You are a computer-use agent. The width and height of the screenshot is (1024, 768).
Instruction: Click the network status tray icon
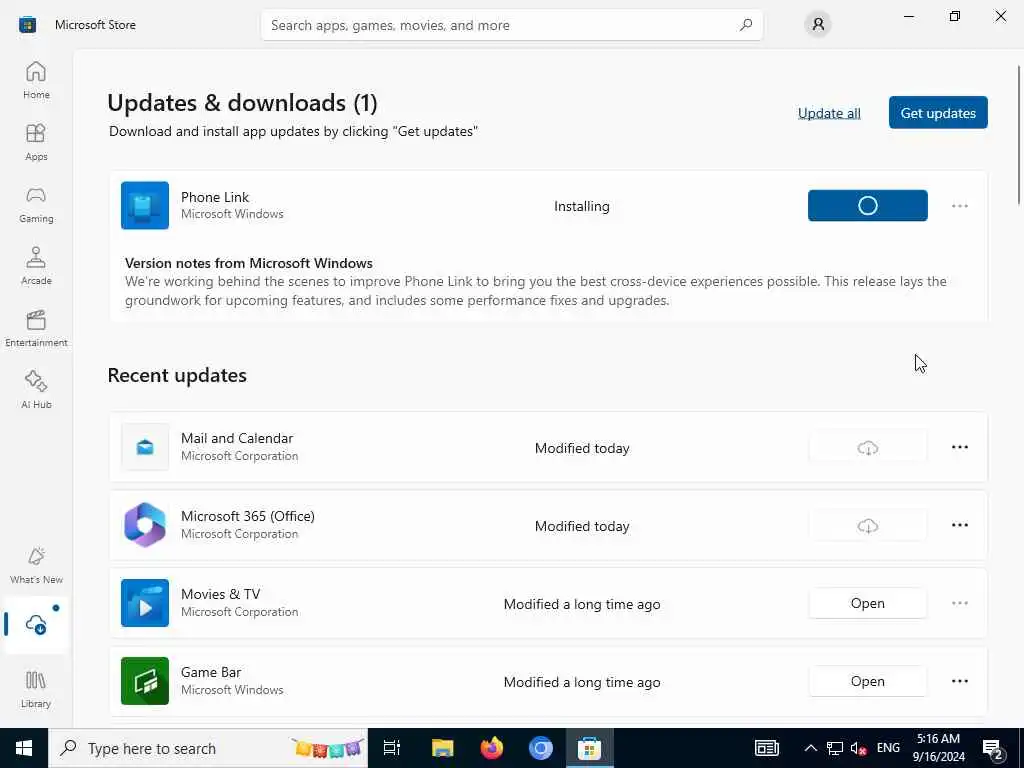pos(835,748)
